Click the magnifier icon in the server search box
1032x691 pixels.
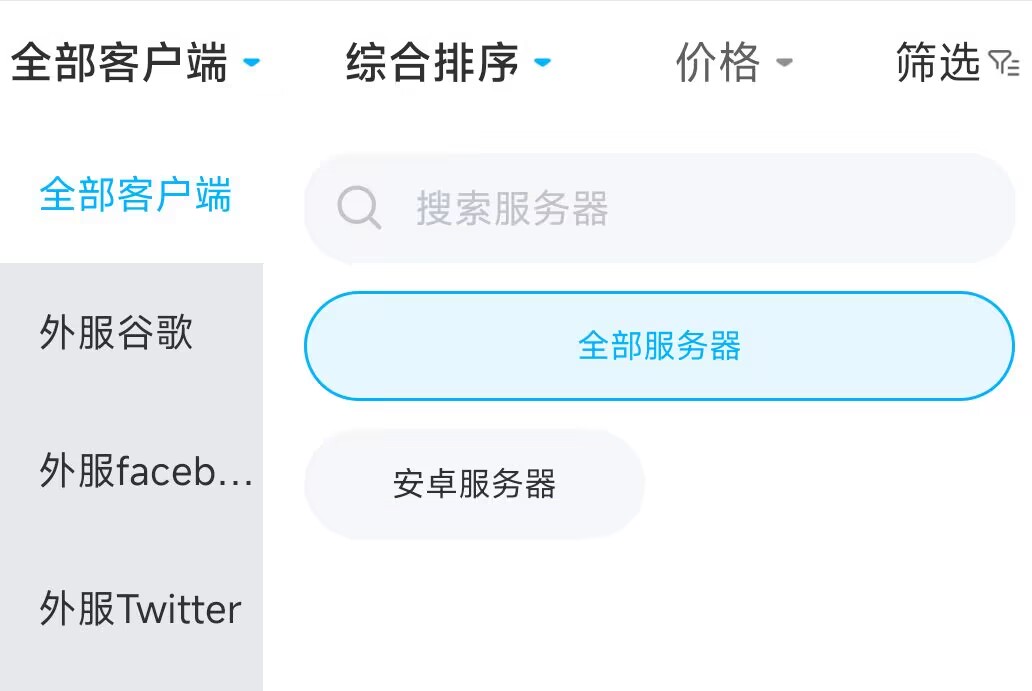pyautogui.click(x=359, y=208)
